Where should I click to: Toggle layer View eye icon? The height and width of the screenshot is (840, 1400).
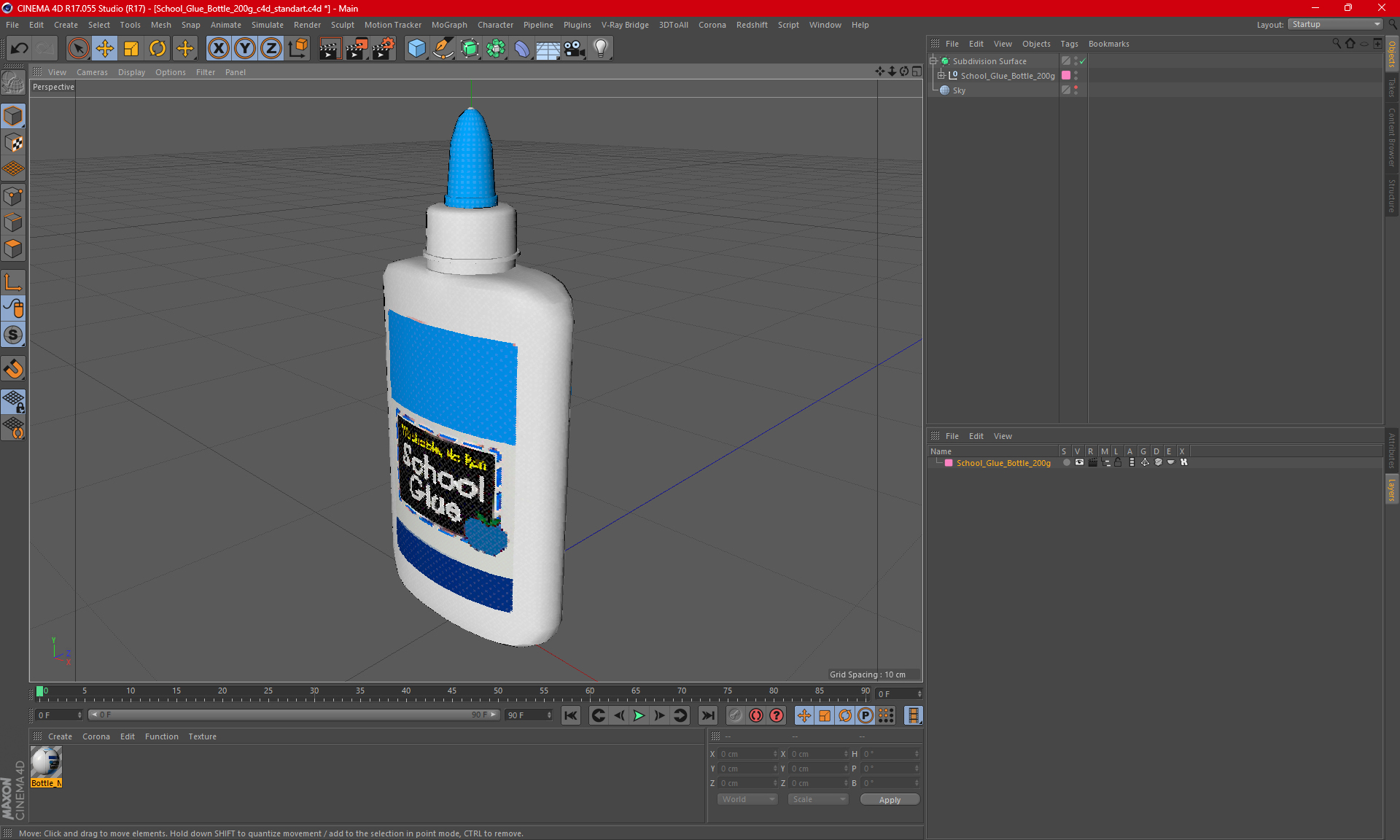tap(1079, 462)
